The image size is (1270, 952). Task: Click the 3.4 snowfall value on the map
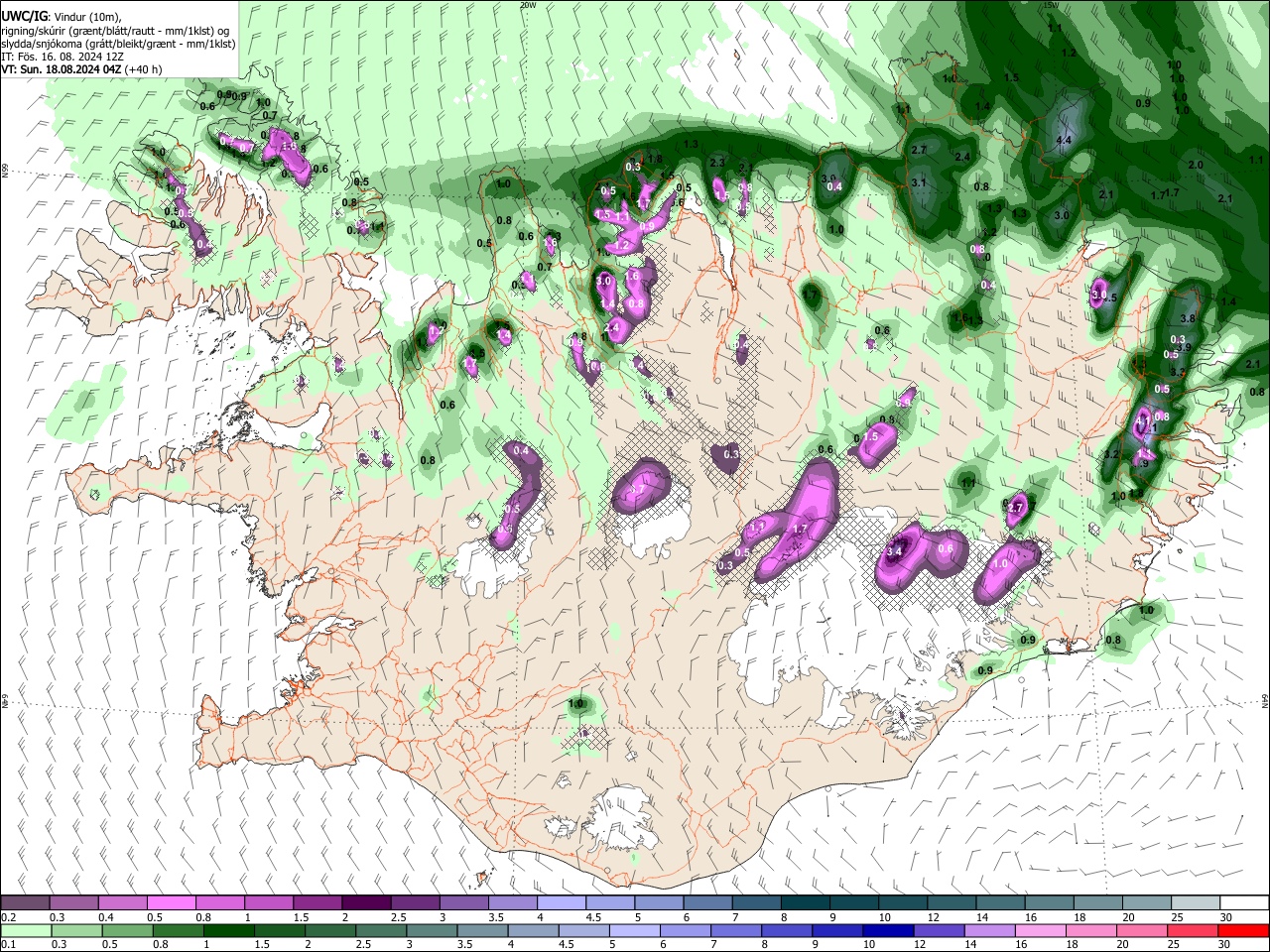point(893,551)
